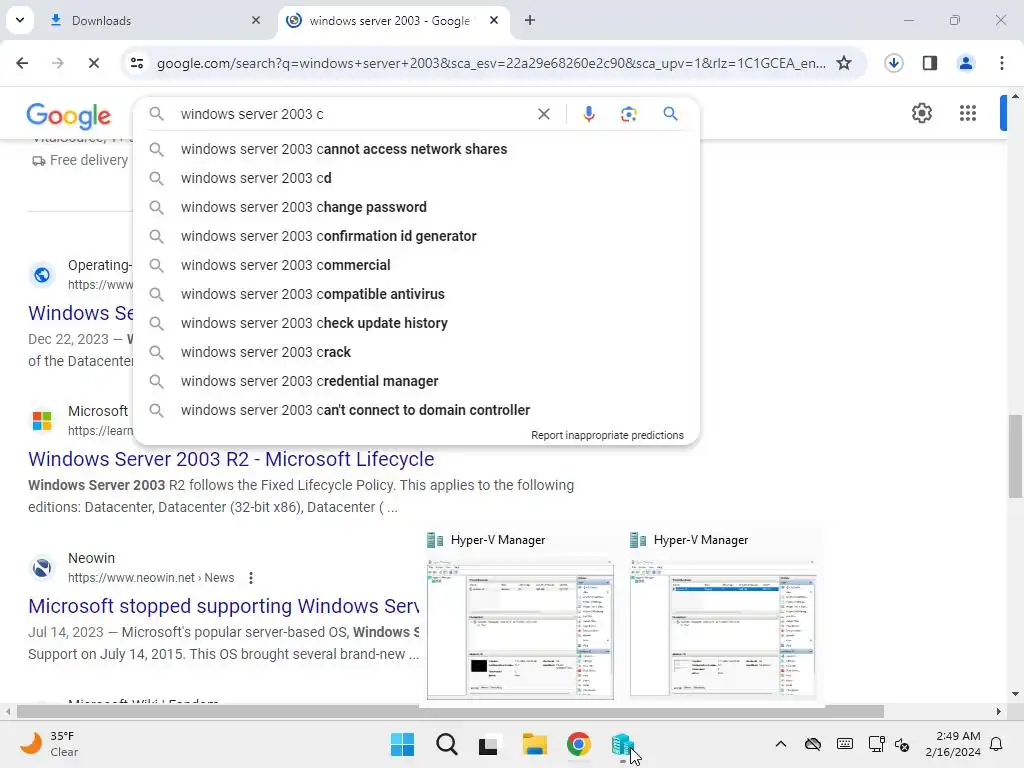View site information icon in address bar

click(x=137, y=63)
